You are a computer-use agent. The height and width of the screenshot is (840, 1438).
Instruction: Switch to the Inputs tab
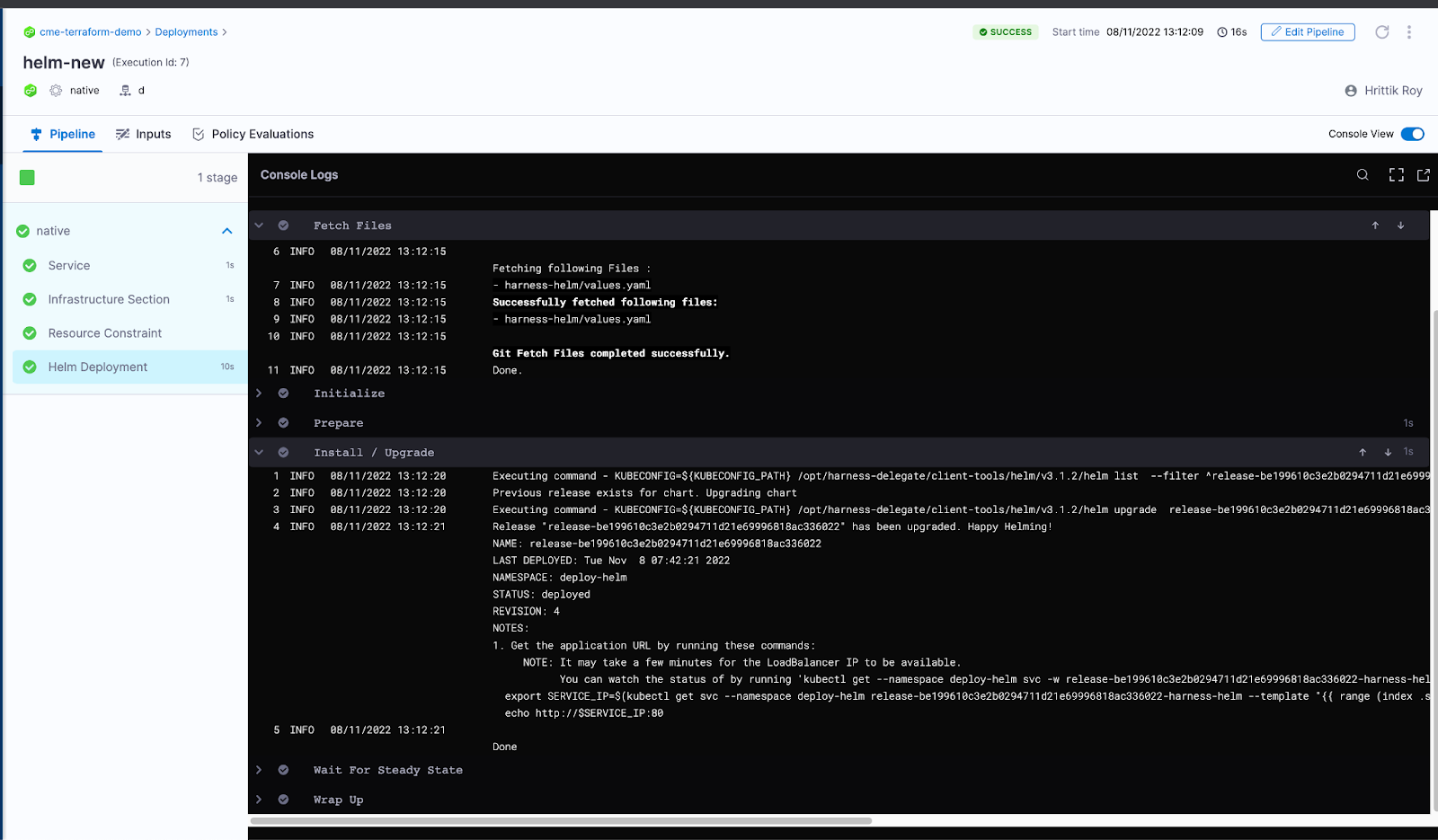(x=143, y=134)
